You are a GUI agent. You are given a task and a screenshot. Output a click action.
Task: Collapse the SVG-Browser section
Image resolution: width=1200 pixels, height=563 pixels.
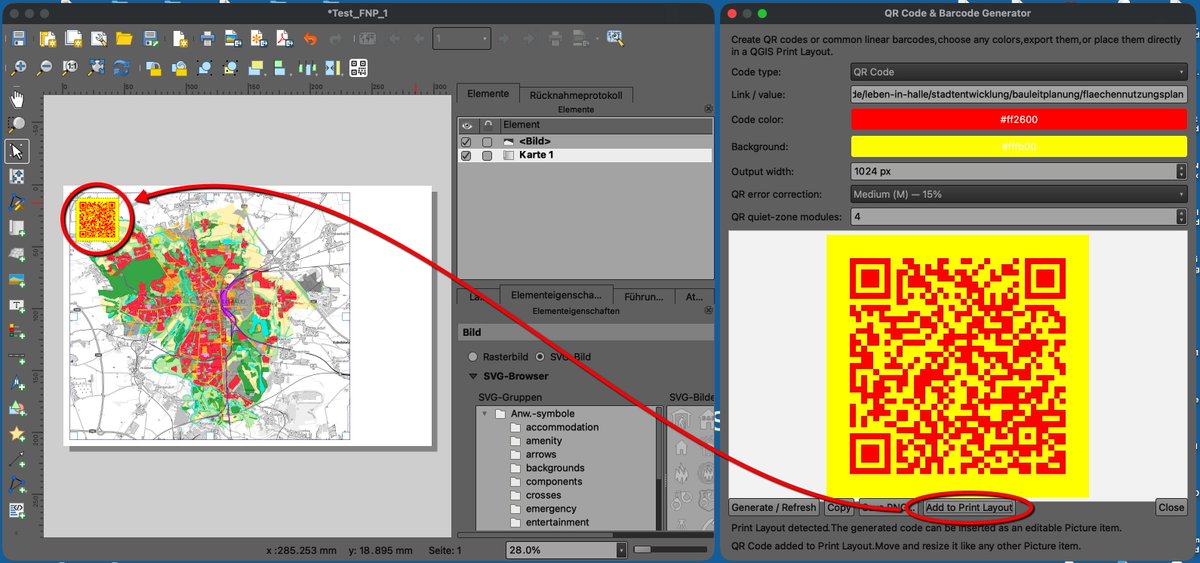[474, 377]
